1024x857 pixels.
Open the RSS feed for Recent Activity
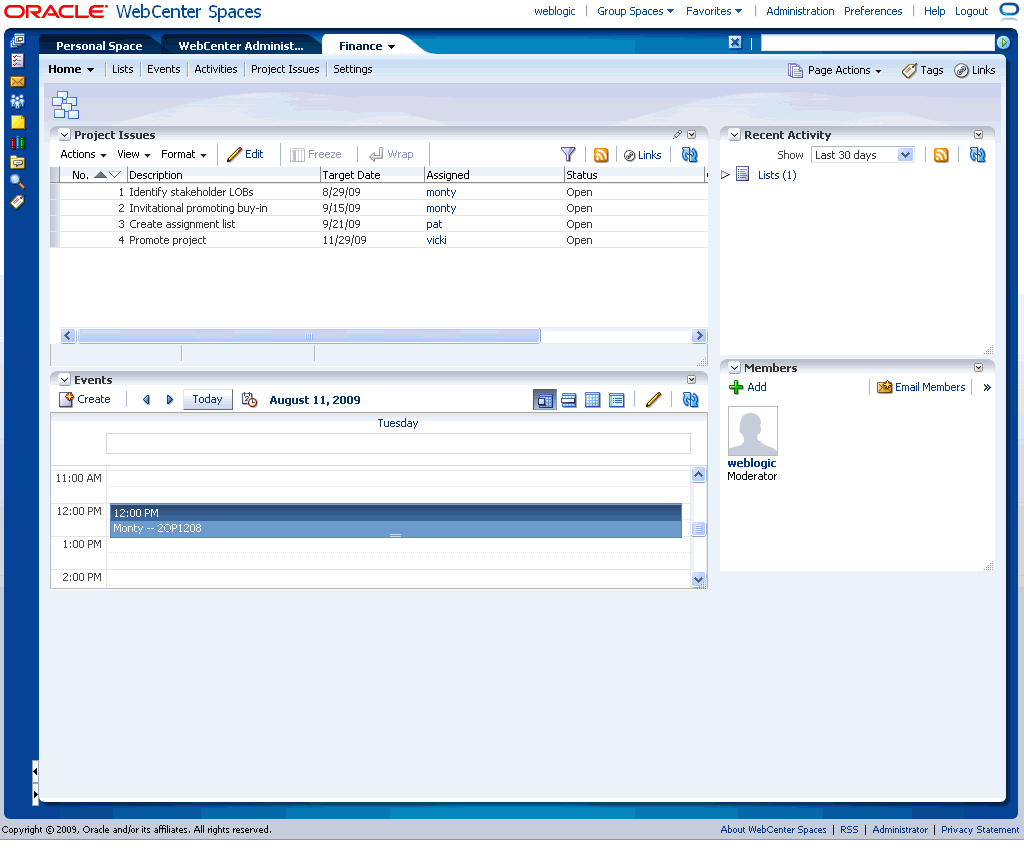[x=941, y=155]
